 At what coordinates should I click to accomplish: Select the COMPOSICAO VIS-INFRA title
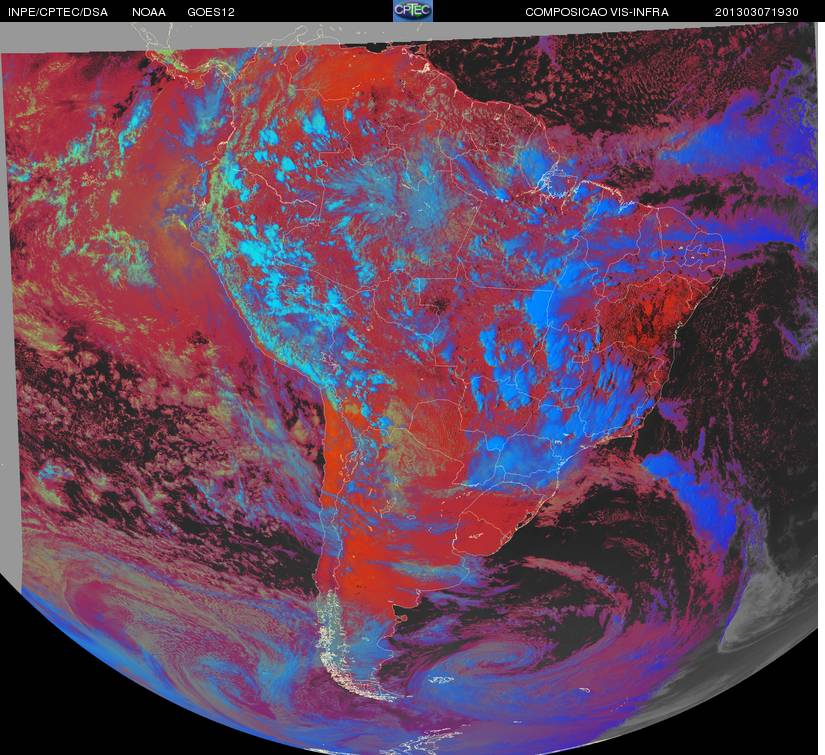(x=597, y=12)
